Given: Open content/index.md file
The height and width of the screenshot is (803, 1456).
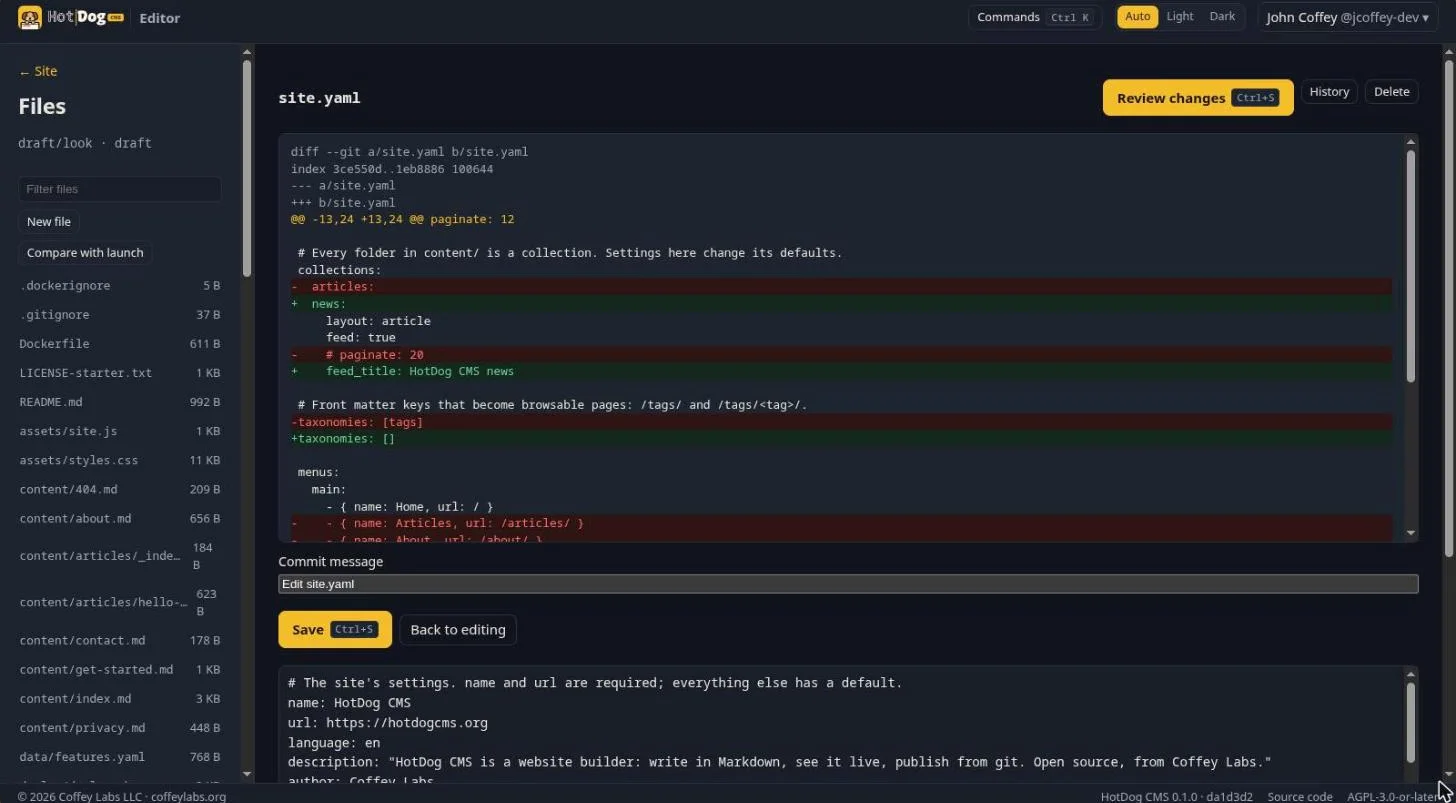Looking at the screenshot, I should click(120, 699).
